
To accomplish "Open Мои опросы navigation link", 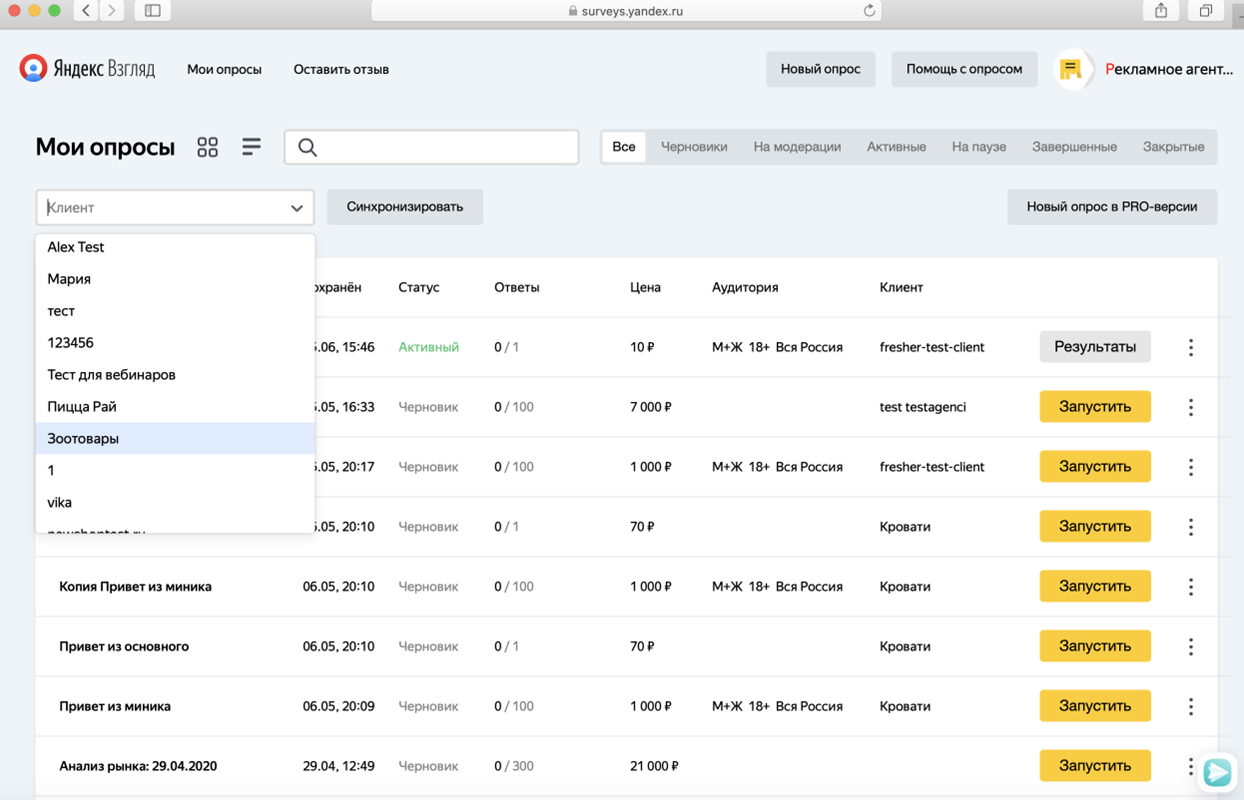I will pyautogui.click(x=224, y=69).
